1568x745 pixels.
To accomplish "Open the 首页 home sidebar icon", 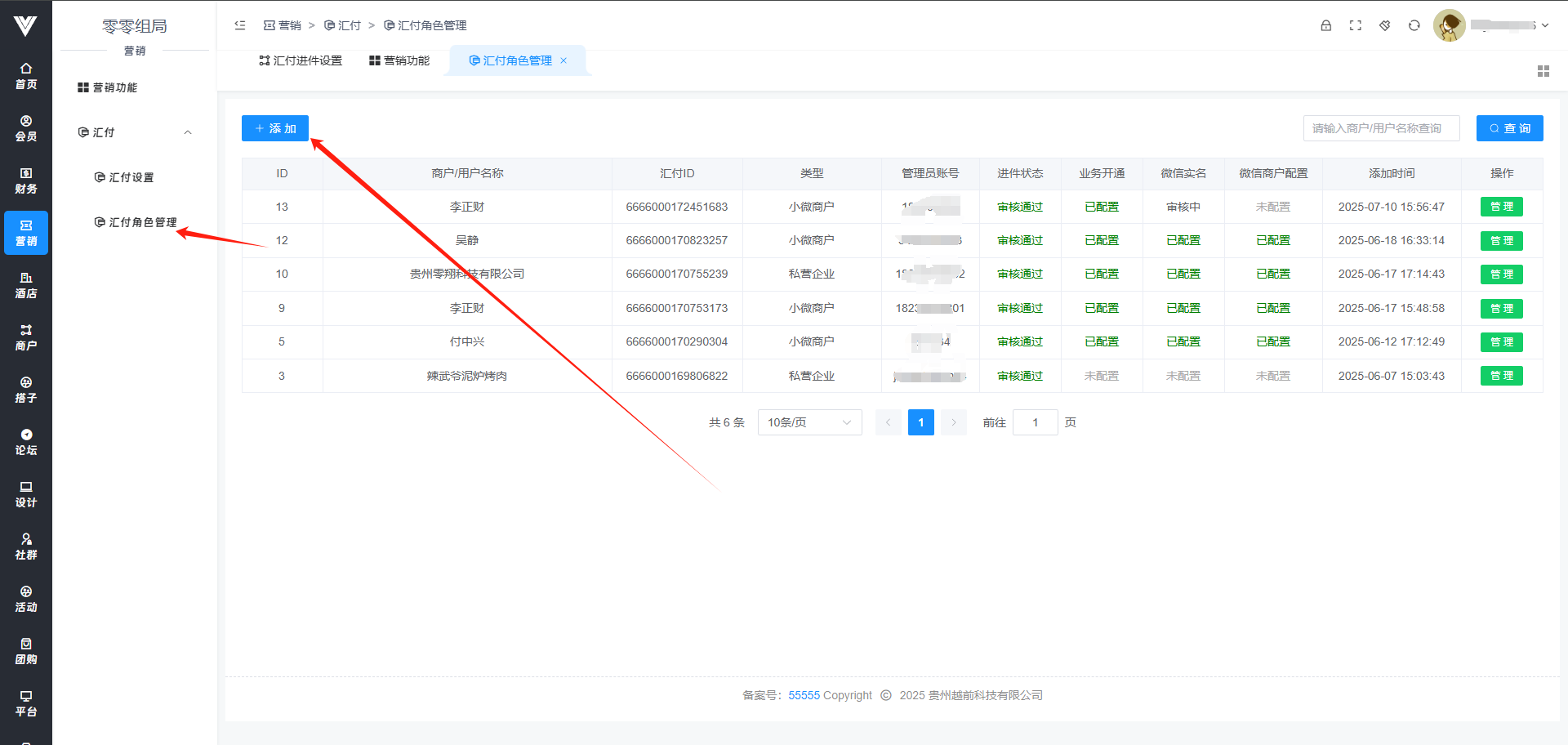I will point(26,76).
